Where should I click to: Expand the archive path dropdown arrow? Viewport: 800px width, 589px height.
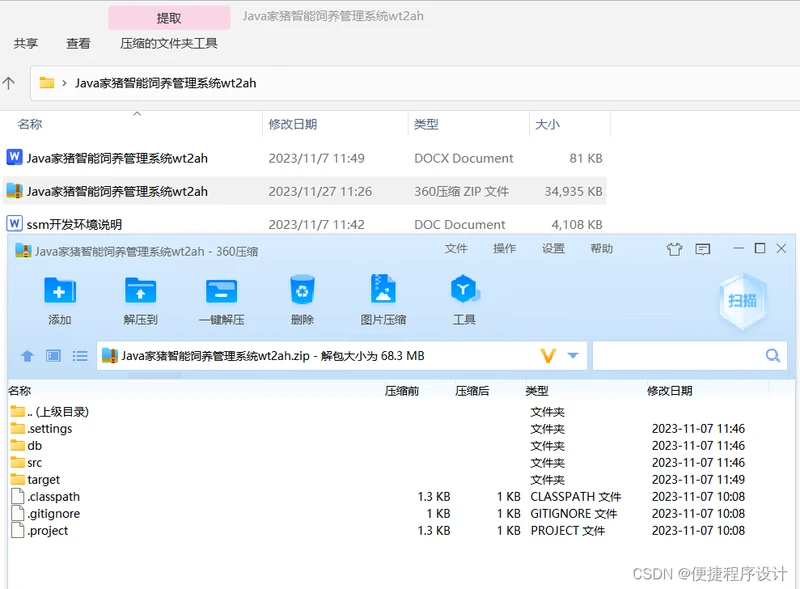[x=573, y=355]
